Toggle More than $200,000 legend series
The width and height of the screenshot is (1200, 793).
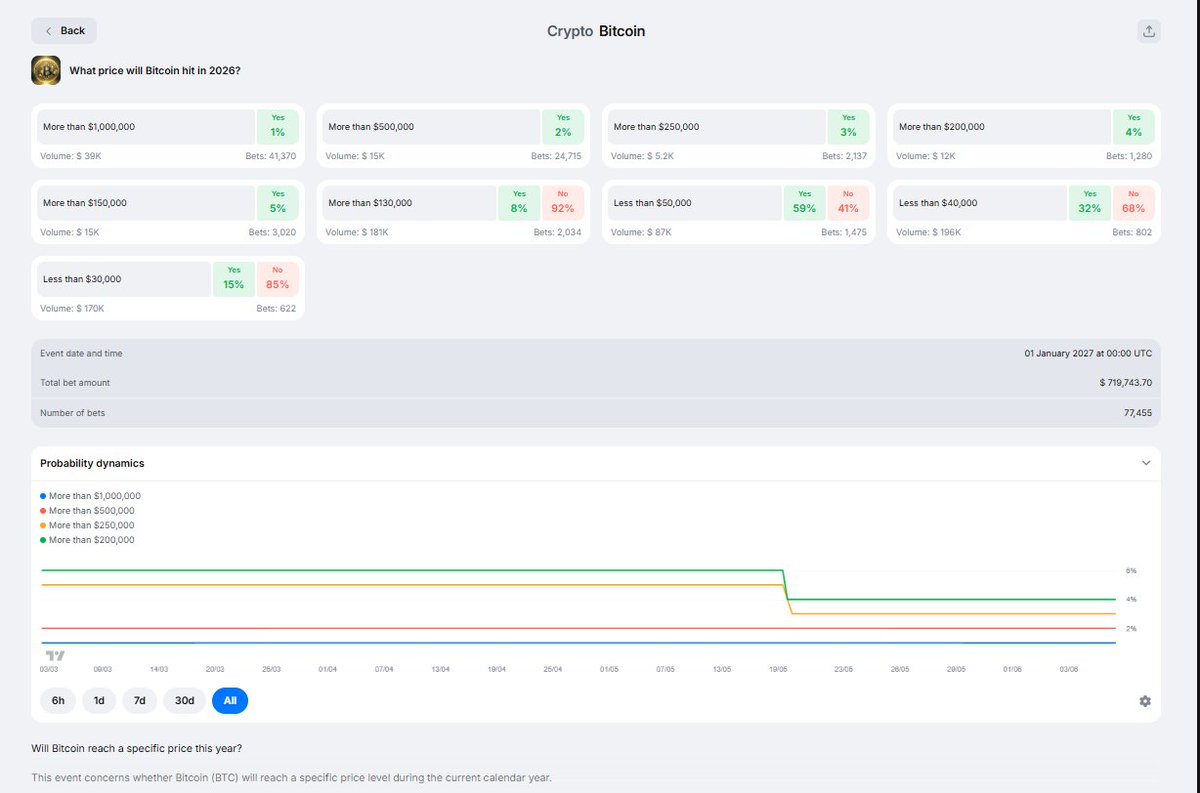(x=87, y=540)
